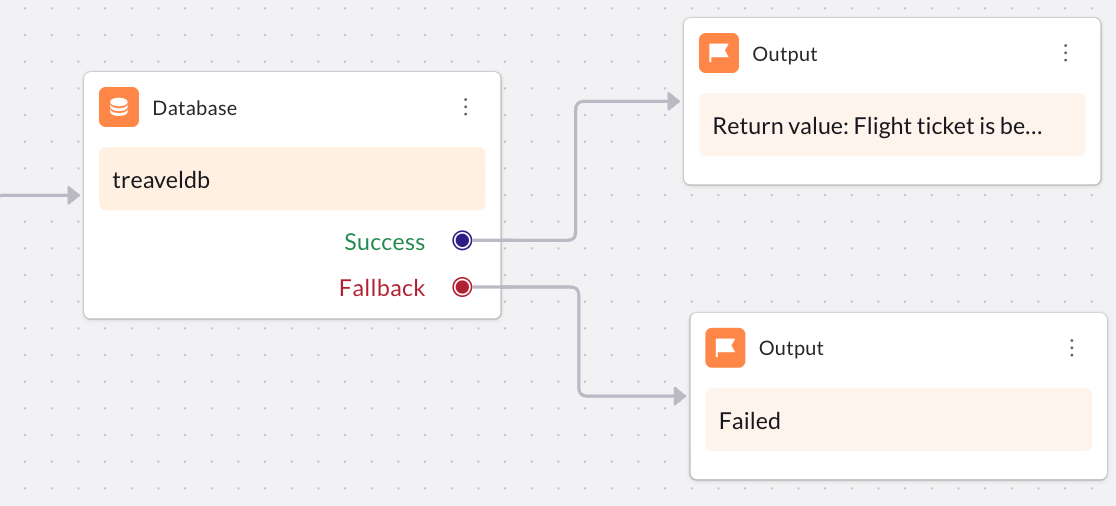
Task: Click the arrowhead entering the Failed Output node
Action: coord(680,397)
